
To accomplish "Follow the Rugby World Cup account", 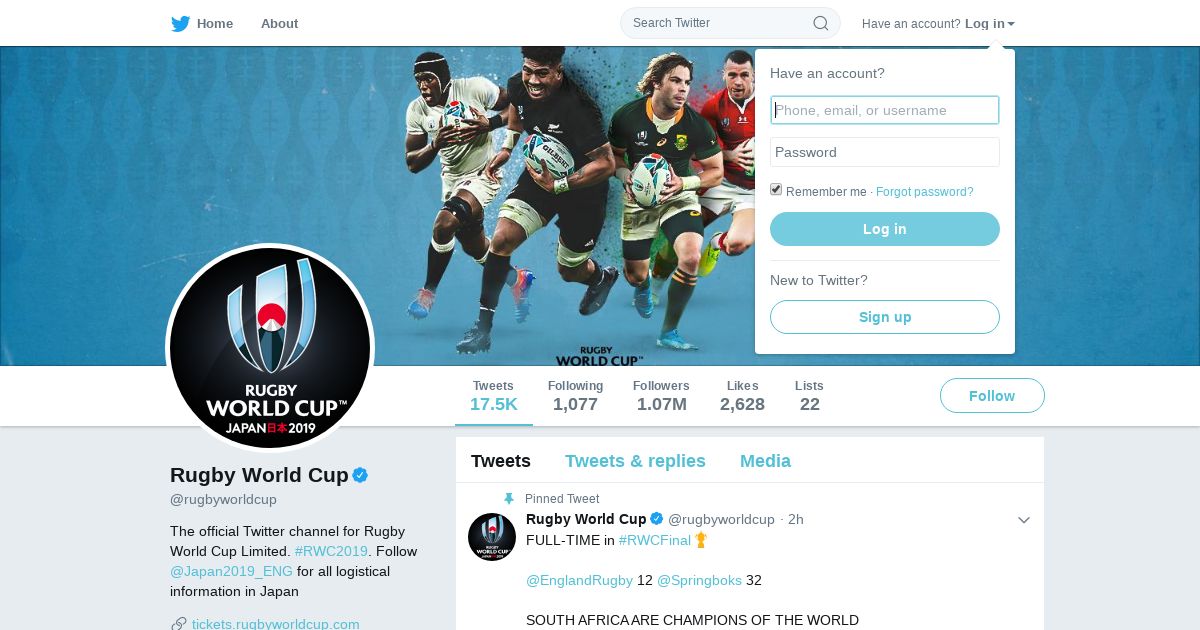I will coord(992,396).
